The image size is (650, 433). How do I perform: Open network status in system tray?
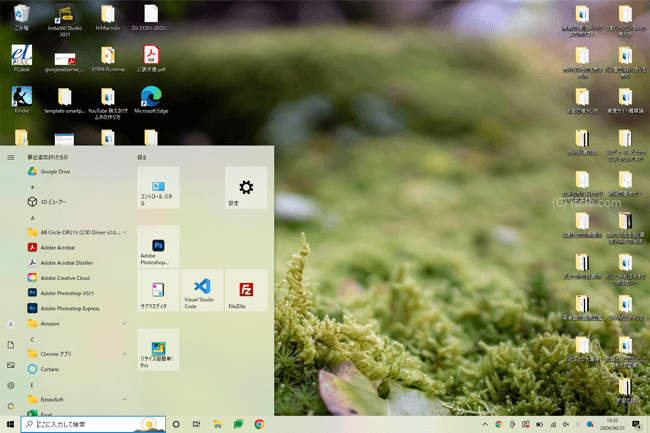(553, 424)
